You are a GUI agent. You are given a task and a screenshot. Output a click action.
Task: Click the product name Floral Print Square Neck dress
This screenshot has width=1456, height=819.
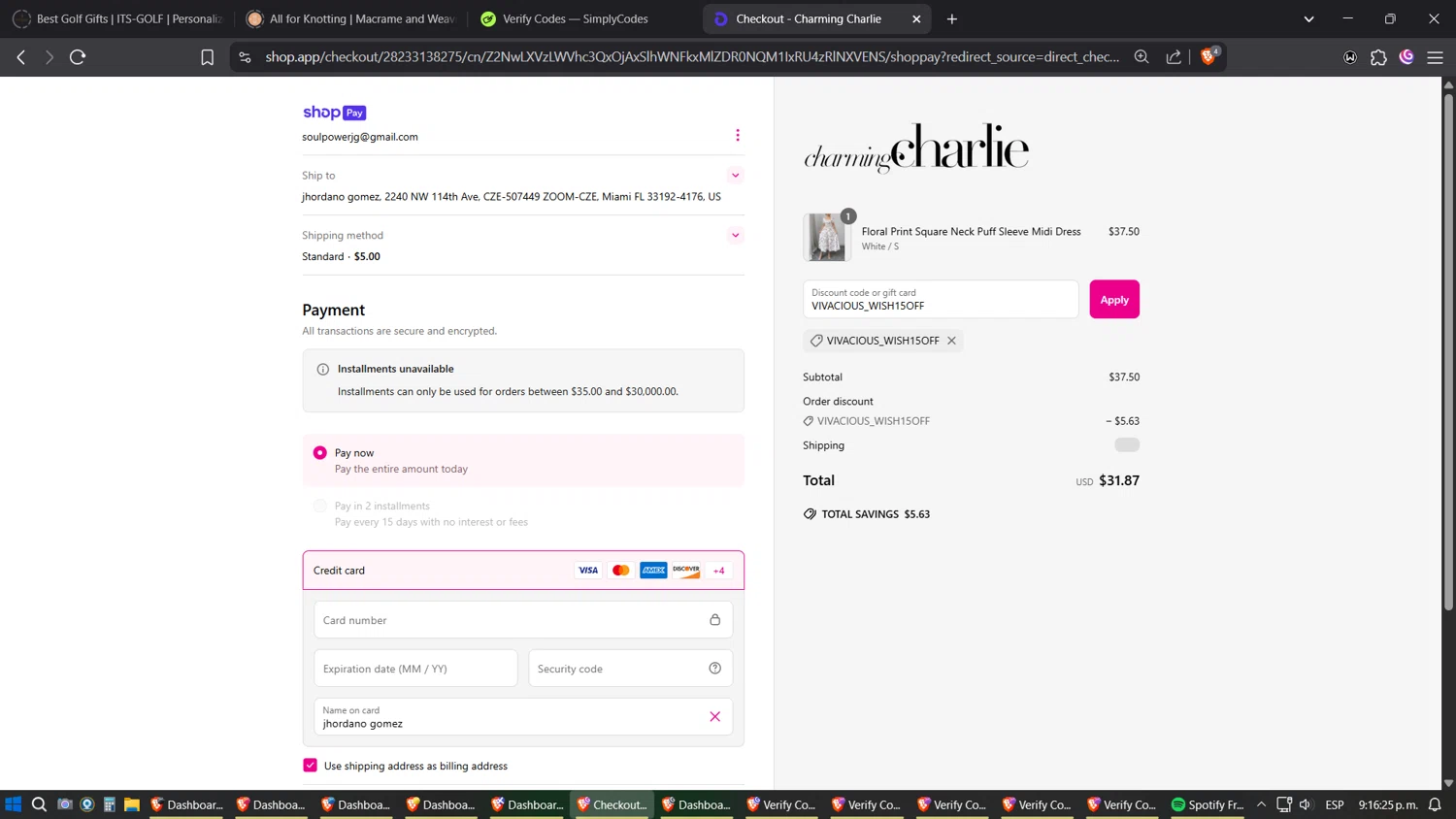click(971, 231)
